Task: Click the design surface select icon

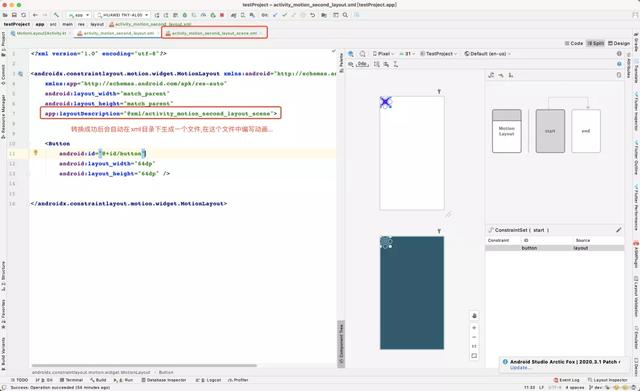Action: pyautogui.click(x=351, y=54)
